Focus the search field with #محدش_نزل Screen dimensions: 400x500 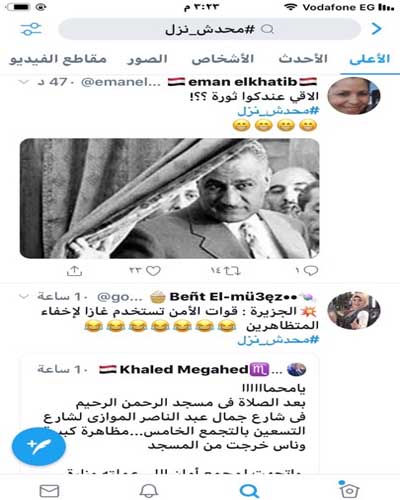pos(209,29)
